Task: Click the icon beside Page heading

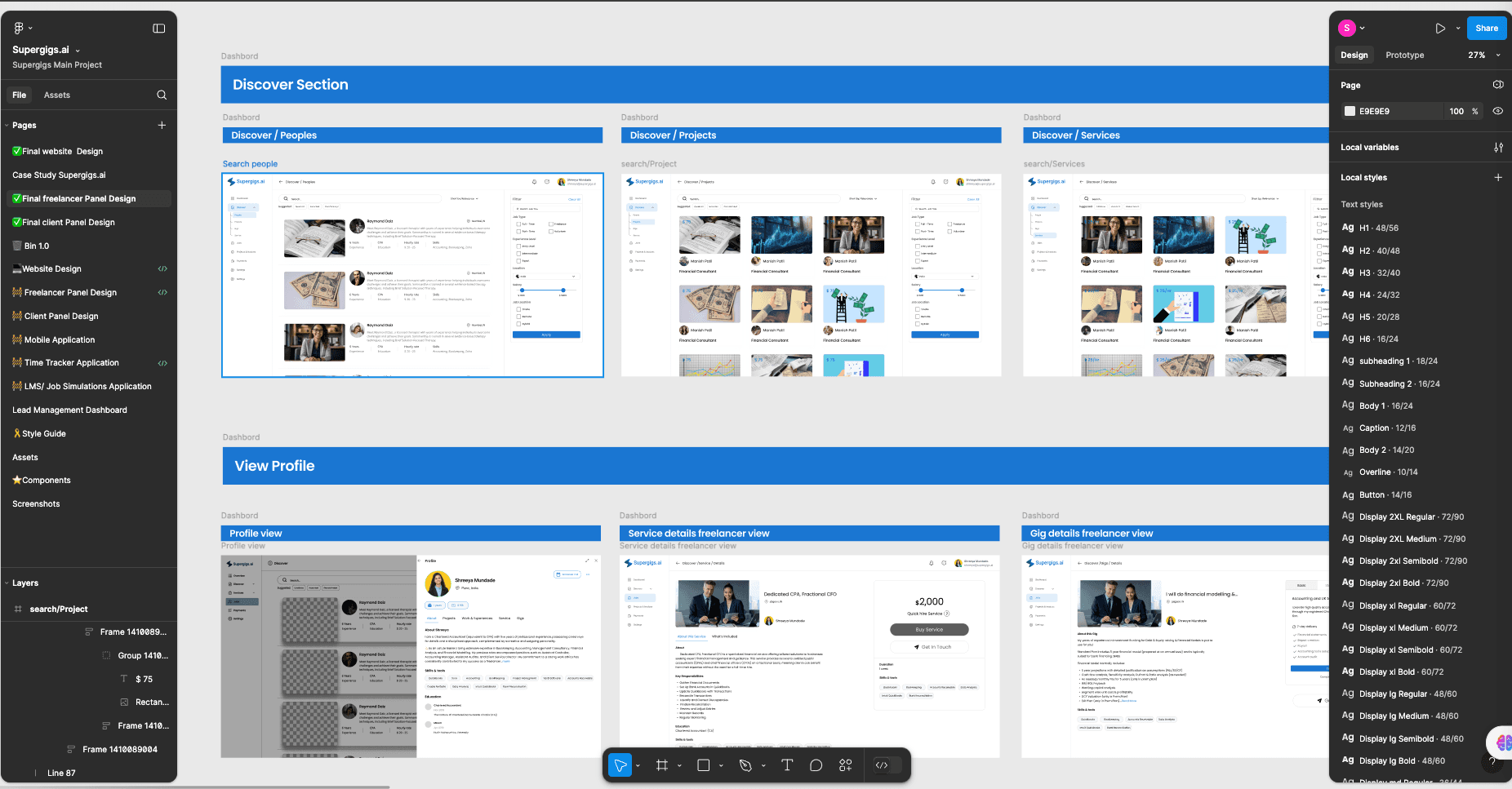Action: click(1498, 85)
